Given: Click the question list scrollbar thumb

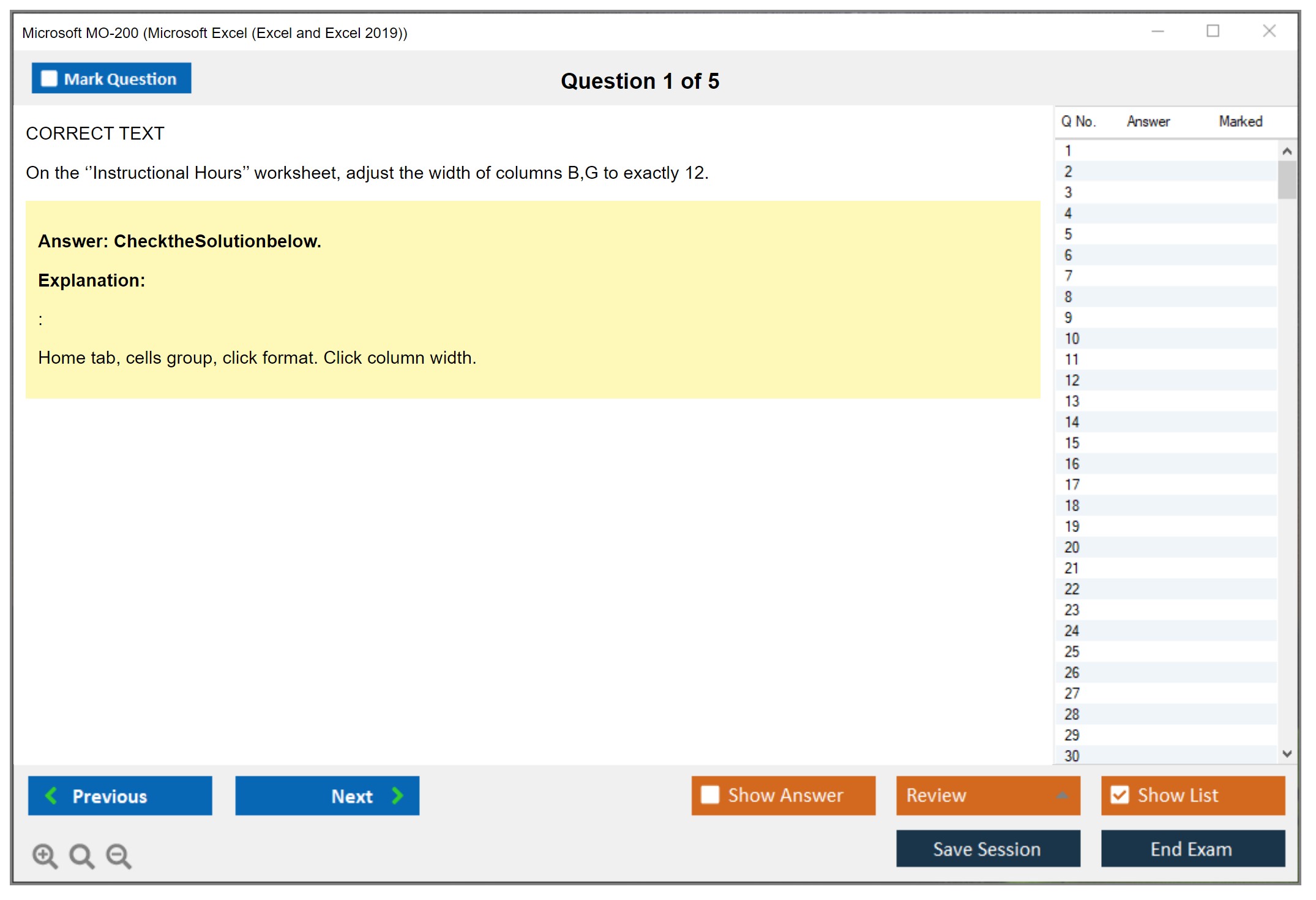Looking at the screenshot, I should [1287, 180].
